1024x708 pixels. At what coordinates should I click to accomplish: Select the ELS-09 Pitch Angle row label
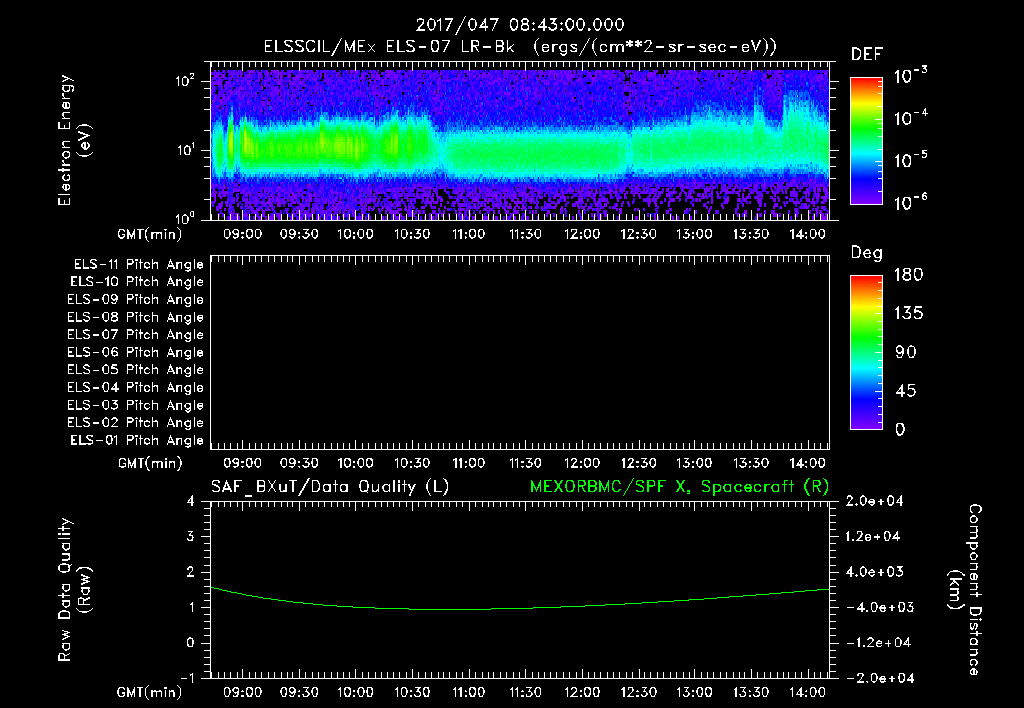coord(135,300)
